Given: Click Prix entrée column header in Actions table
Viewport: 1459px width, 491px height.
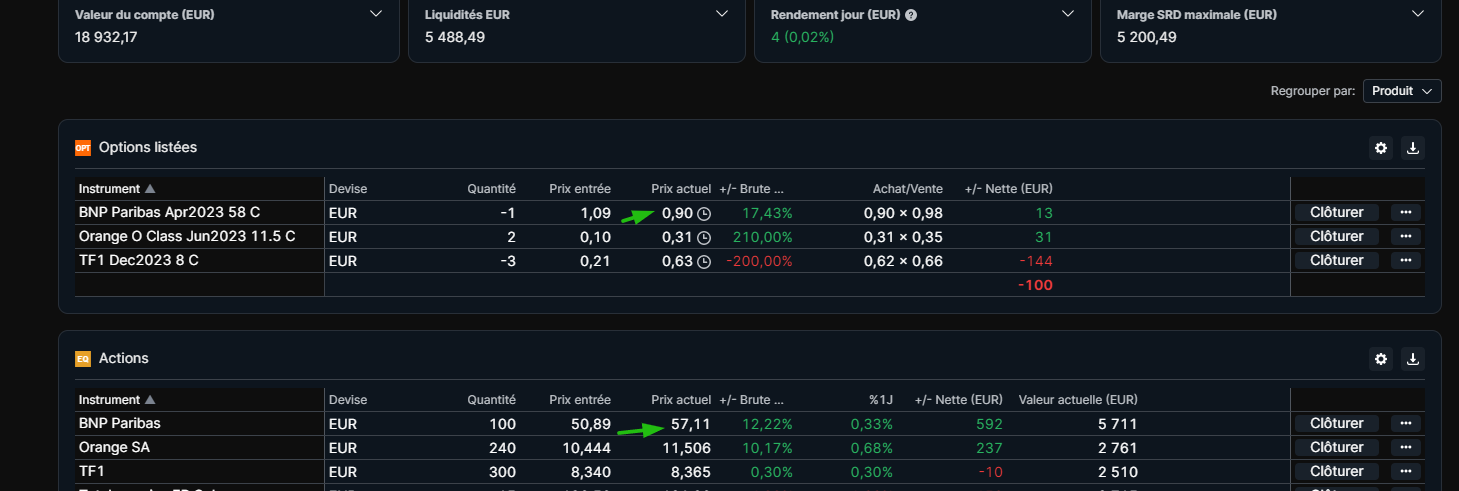Looking at the screenshot, I should coord(579,400).
